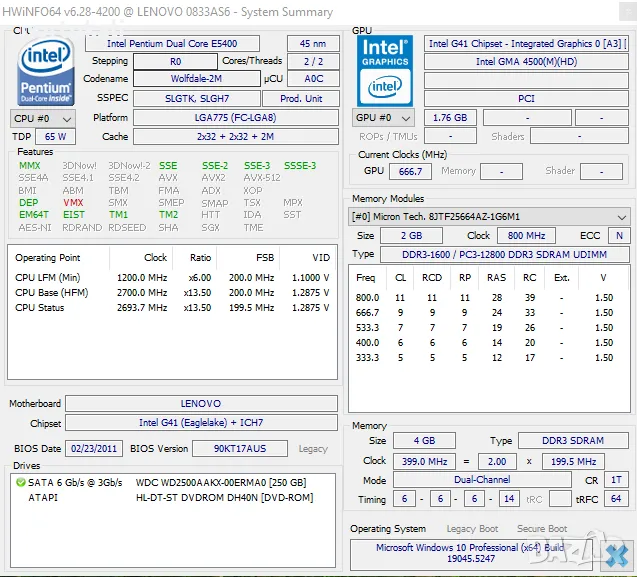The width and height of the screenshot is (637, 577).
Task: Click the Legacy Boot indicator label
Action: [x=472, y=528]
